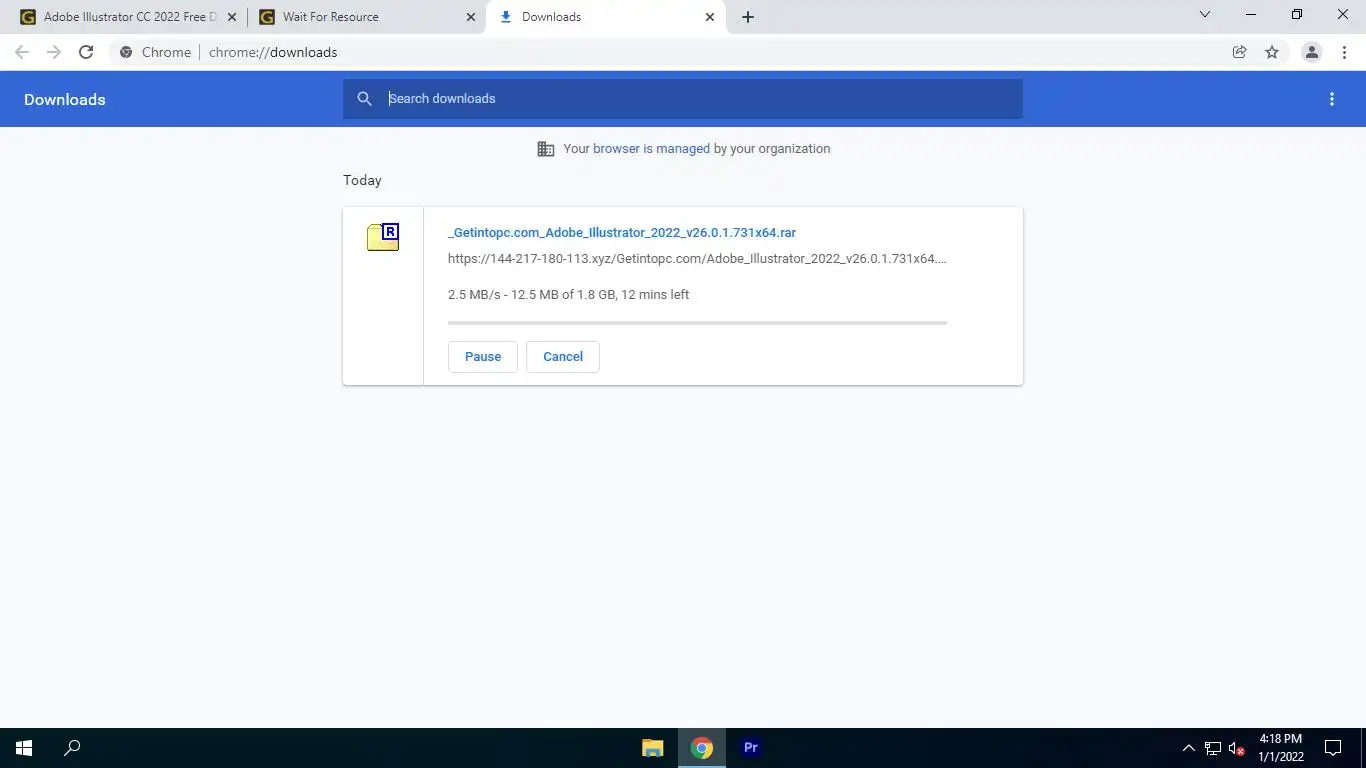
Task: Open the 'browser is managed' link
Action: click(651, 149)
